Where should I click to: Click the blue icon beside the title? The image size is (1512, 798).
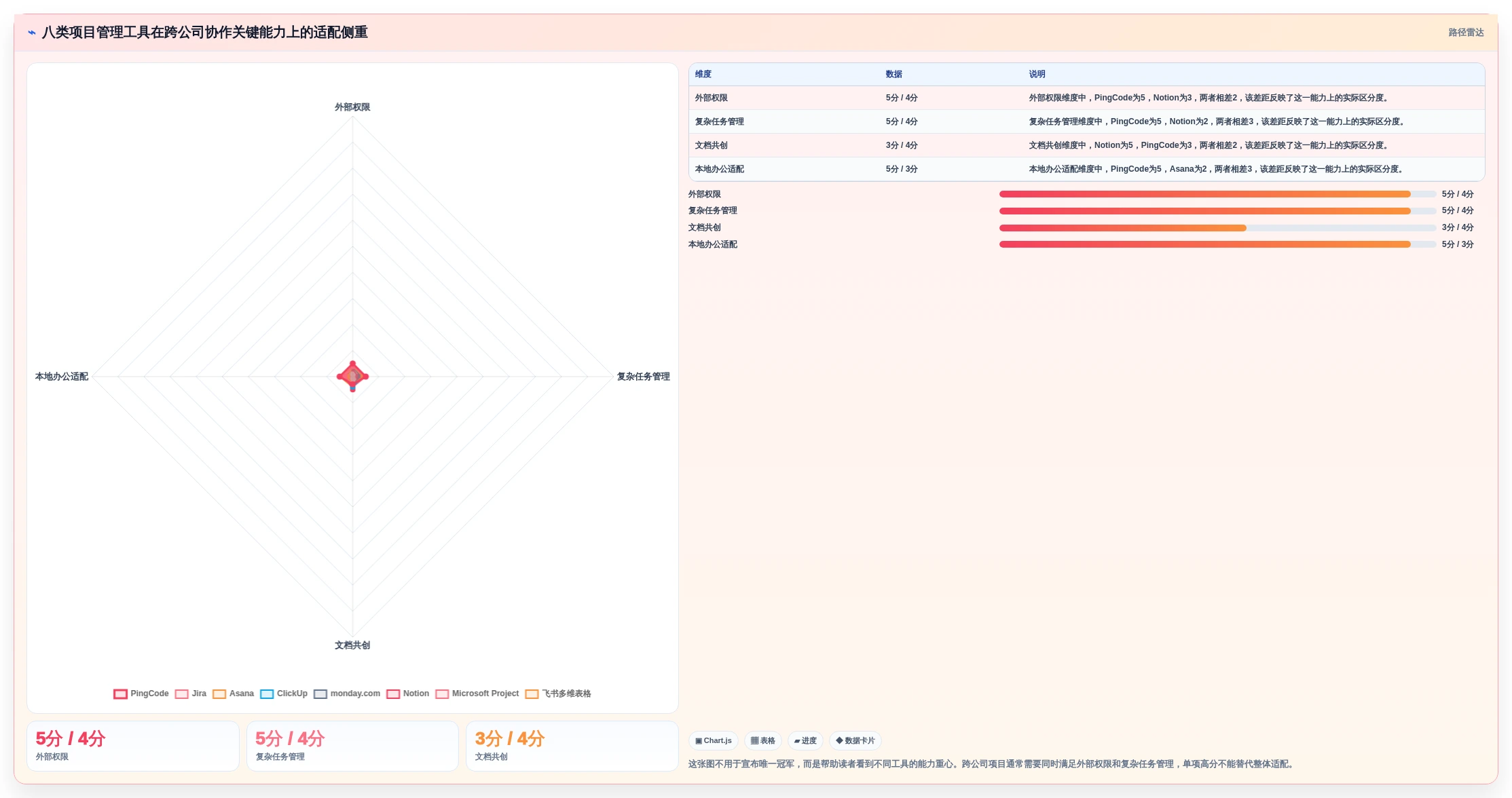coord(32,33)
